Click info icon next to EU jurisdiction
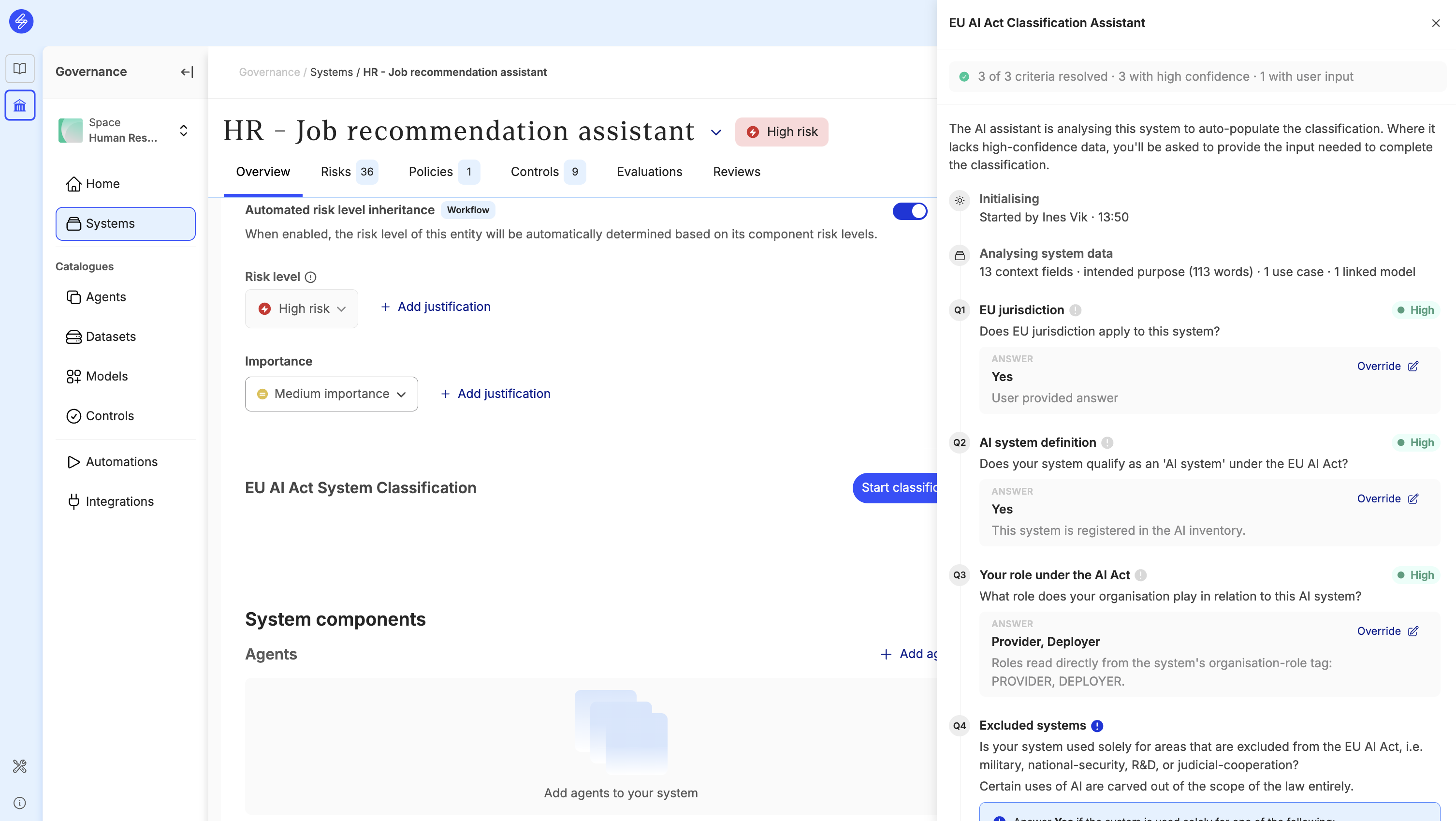The height and width of the screenshot is (821, 1456). click(1076, 310)
